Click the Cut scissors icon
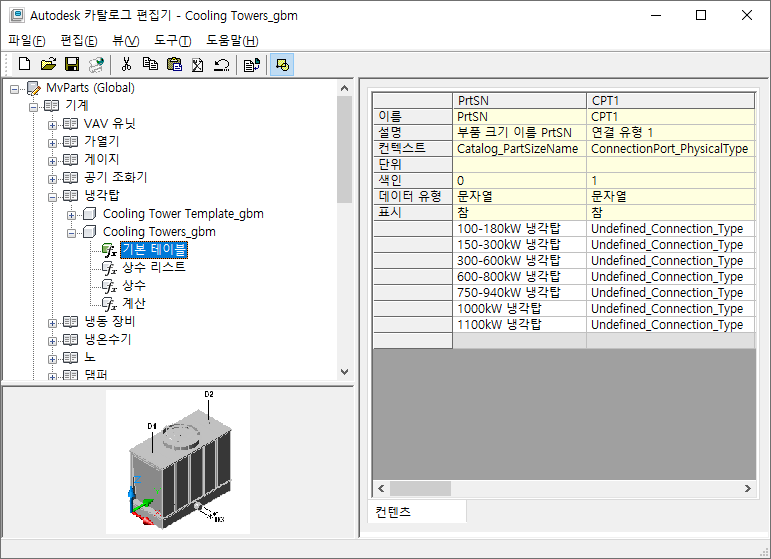 (x=126, y=64)
